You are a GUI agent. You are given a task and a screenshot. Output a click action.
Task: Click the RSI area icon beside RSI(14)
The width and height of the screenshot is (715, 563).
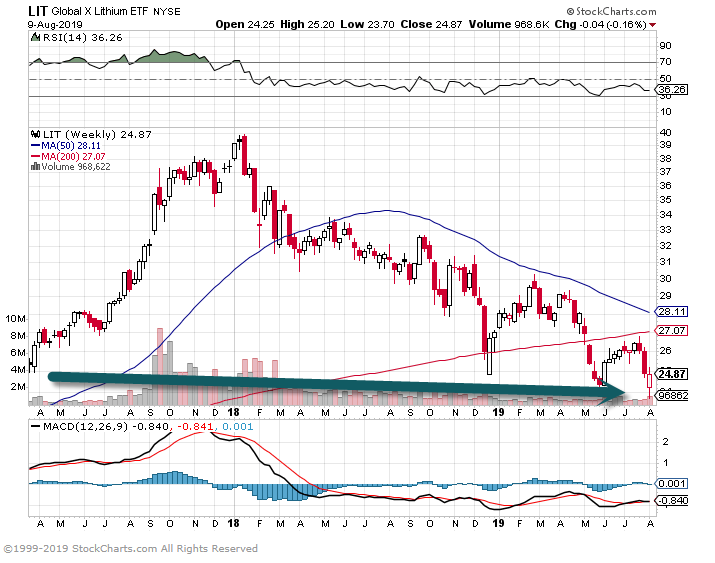point(35,37)
